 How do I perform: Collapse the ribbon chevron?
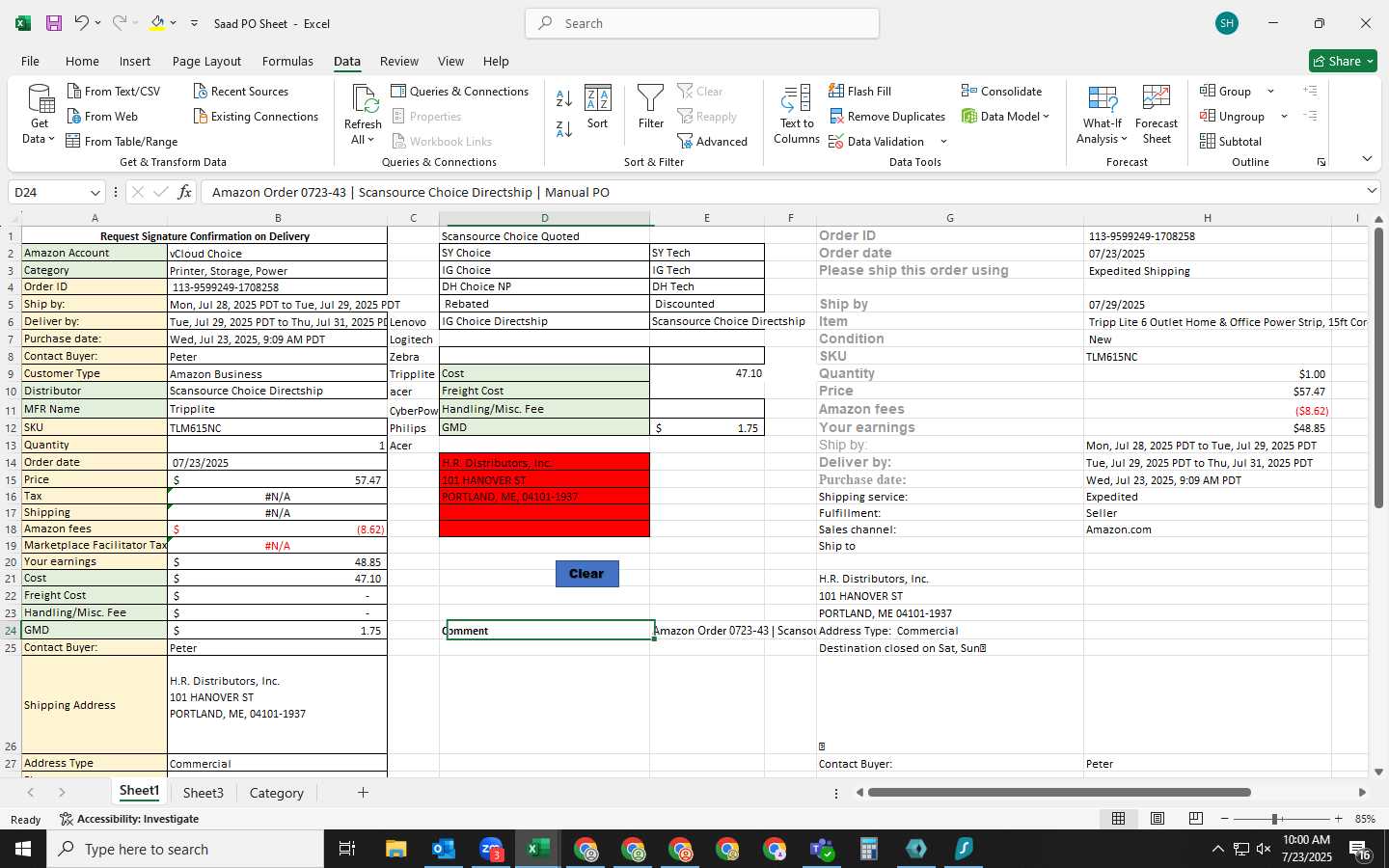pyautogui.click(x=1367, y=158)
